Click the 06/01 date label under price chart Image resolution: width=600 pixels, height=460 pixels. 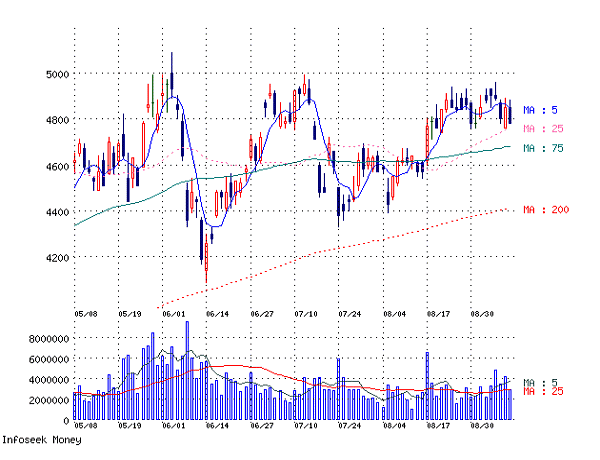coord(174,314)
